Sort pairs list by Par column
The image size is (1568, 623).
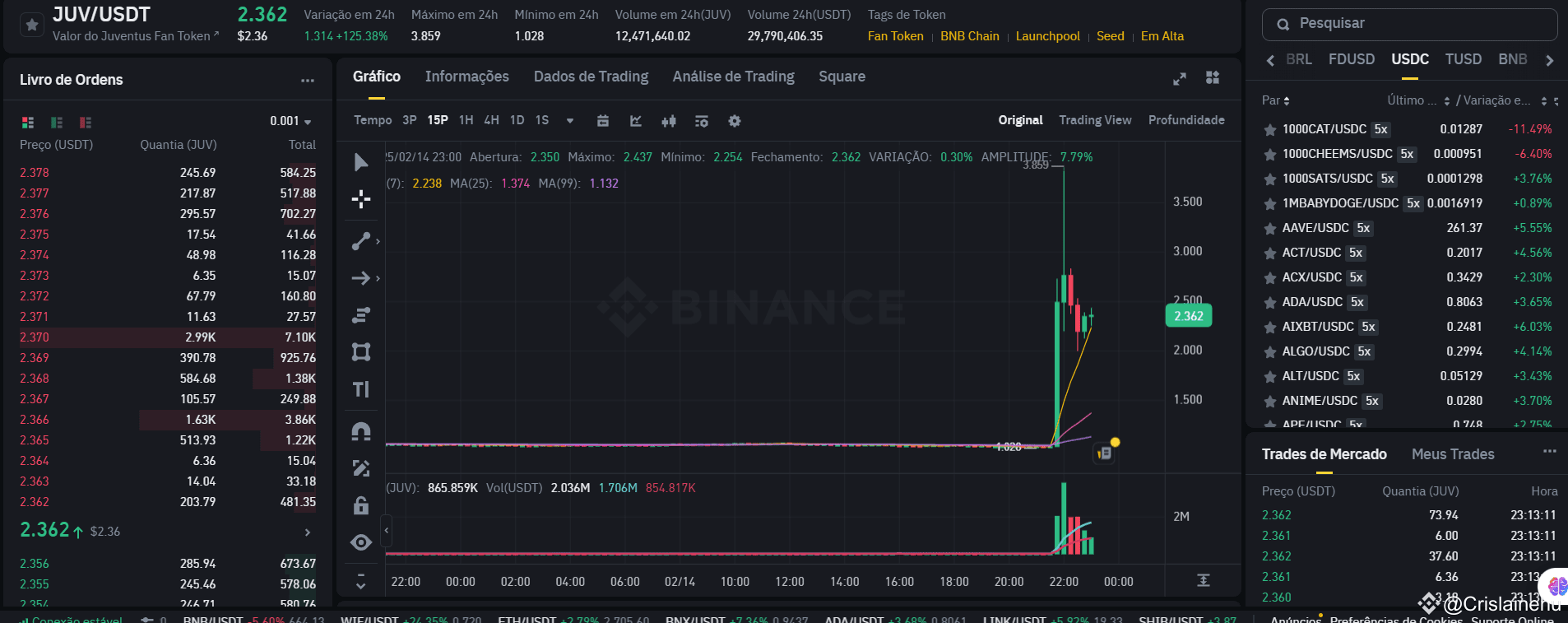click(1276, 100)
